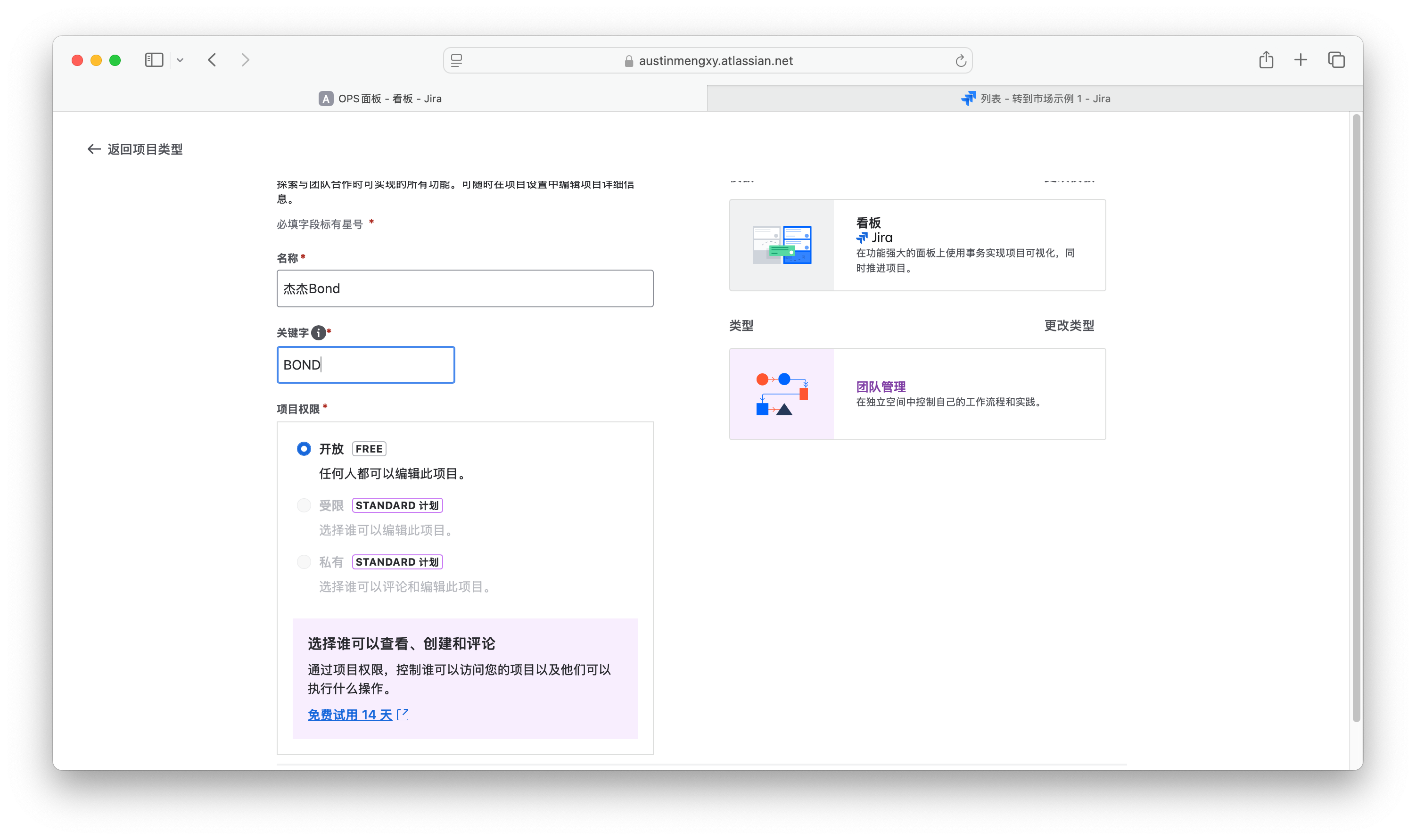Viewport: 1416px width, 840px height.
Task: Show tab overview icon
Action: coord(1336,60)
